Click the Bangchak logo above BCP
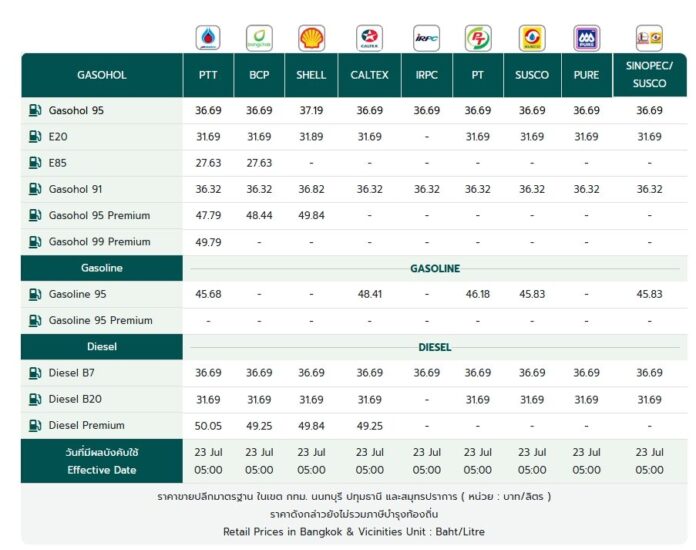Image resolution: width=696 pixels, height=550 pixels. coord(259,38)
